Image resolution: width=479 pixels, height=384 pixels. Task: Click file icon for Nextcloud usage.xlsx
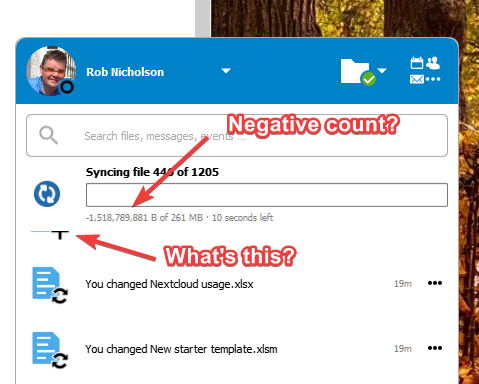coord(50,285)
